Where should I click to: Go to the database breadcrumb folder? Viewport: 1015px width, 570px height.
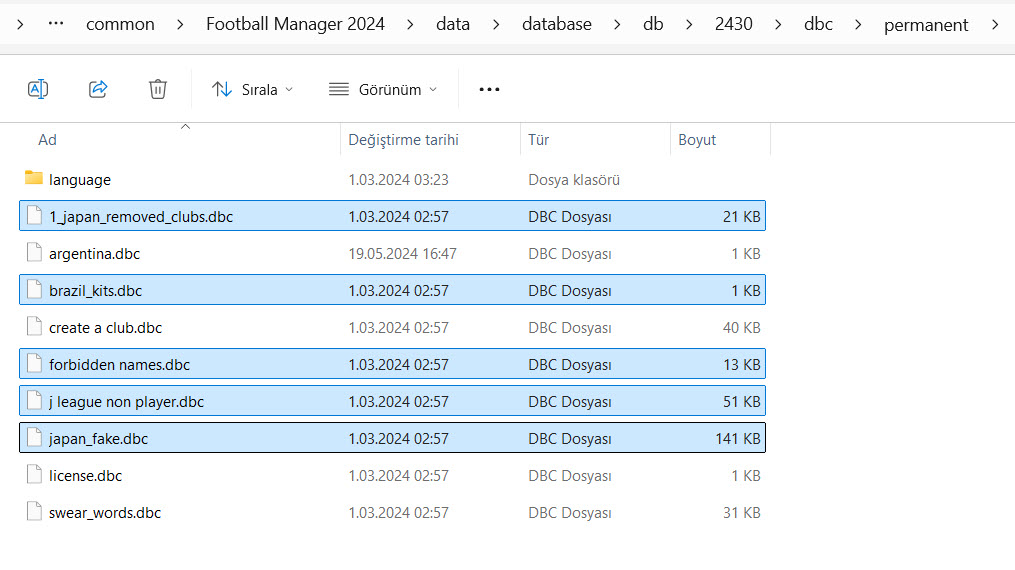point(556,24)
